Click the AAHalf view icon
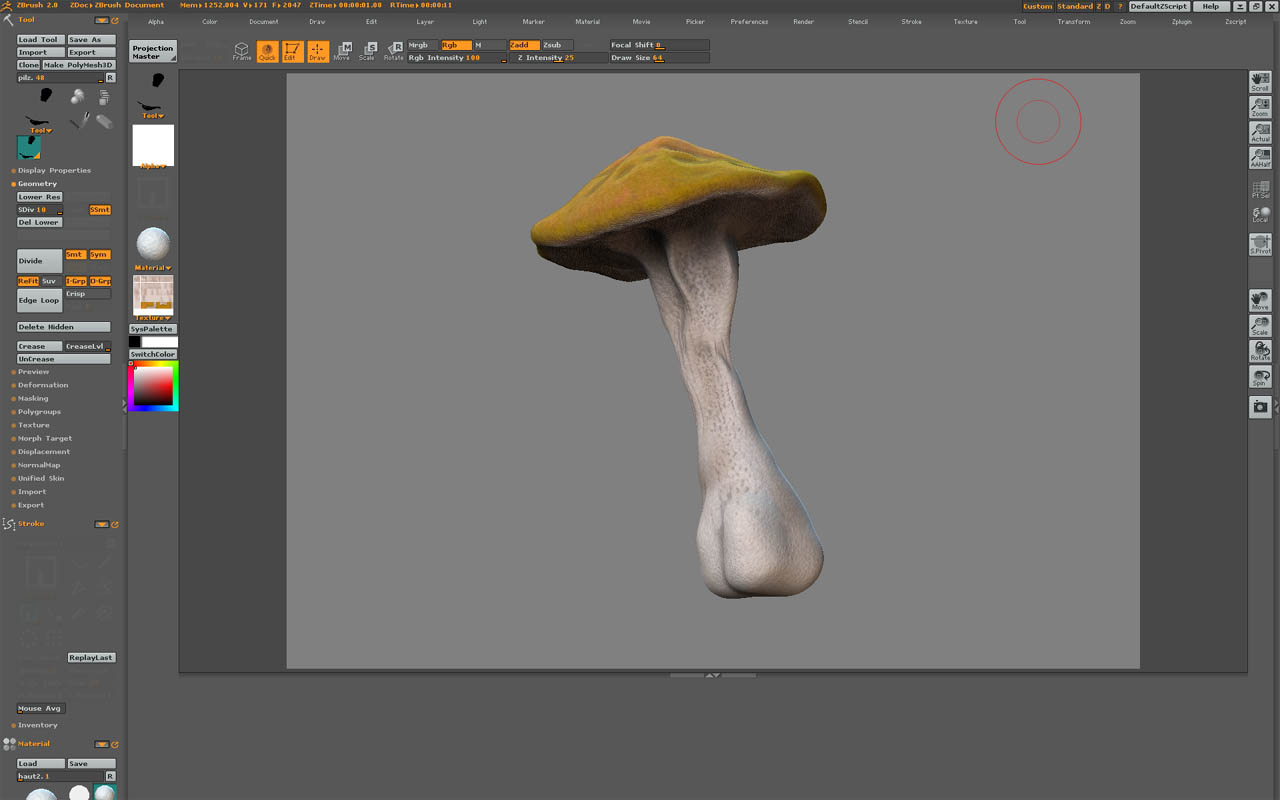Screen dimensions: 1280x800 1260,158
